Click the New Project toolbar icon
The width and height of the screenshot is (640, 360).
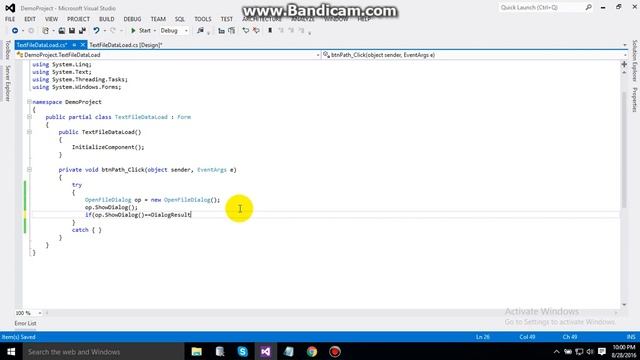click(45, 31)
